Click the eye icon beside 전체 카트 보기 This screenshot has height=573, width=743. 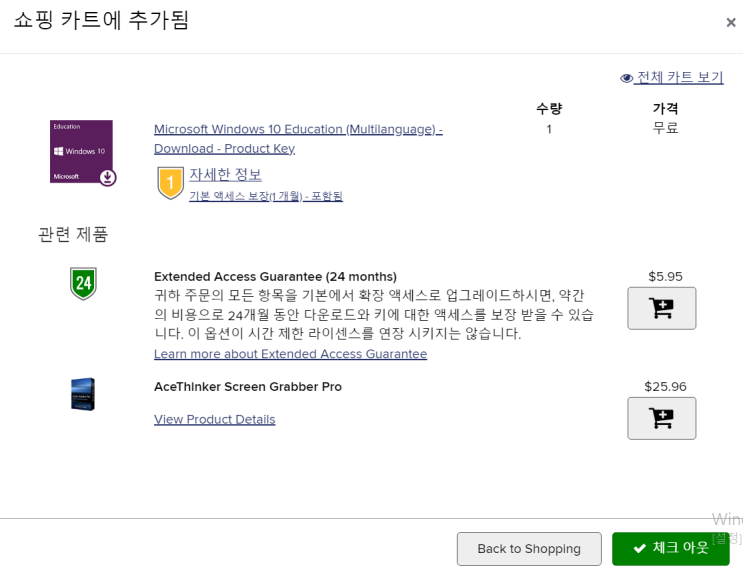[x=626, y=78]
